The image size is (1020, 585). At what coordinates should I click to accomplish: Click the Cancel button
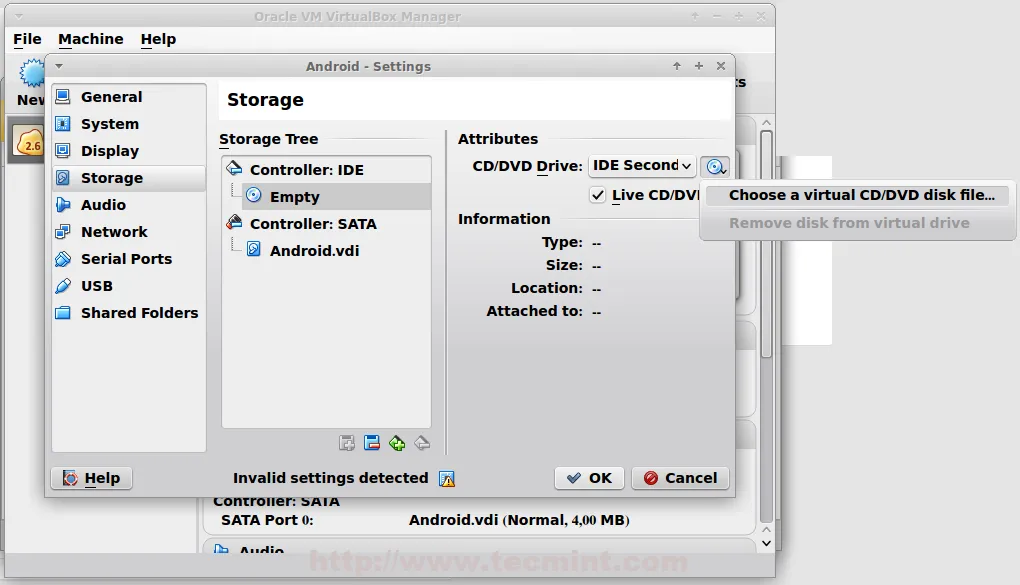pos(680,478)
